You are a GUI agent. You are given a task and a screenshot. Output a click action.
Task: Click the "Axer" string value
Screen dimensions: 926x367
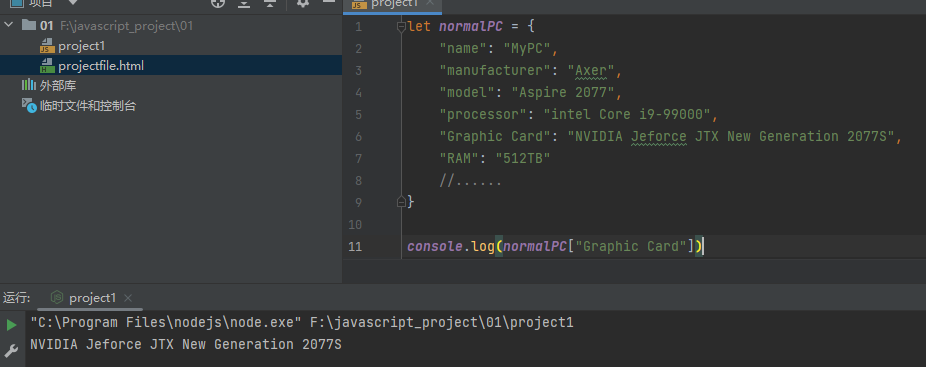click(591, 71)
